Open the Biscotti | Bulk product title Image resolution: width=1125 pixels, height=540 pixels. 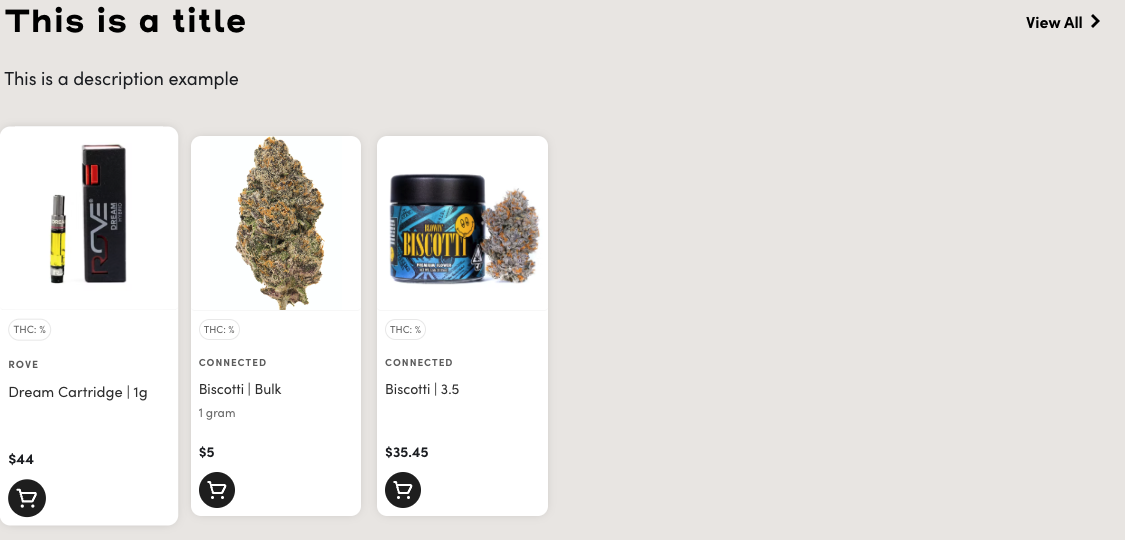pyautogui.click(x=240, y=389)
